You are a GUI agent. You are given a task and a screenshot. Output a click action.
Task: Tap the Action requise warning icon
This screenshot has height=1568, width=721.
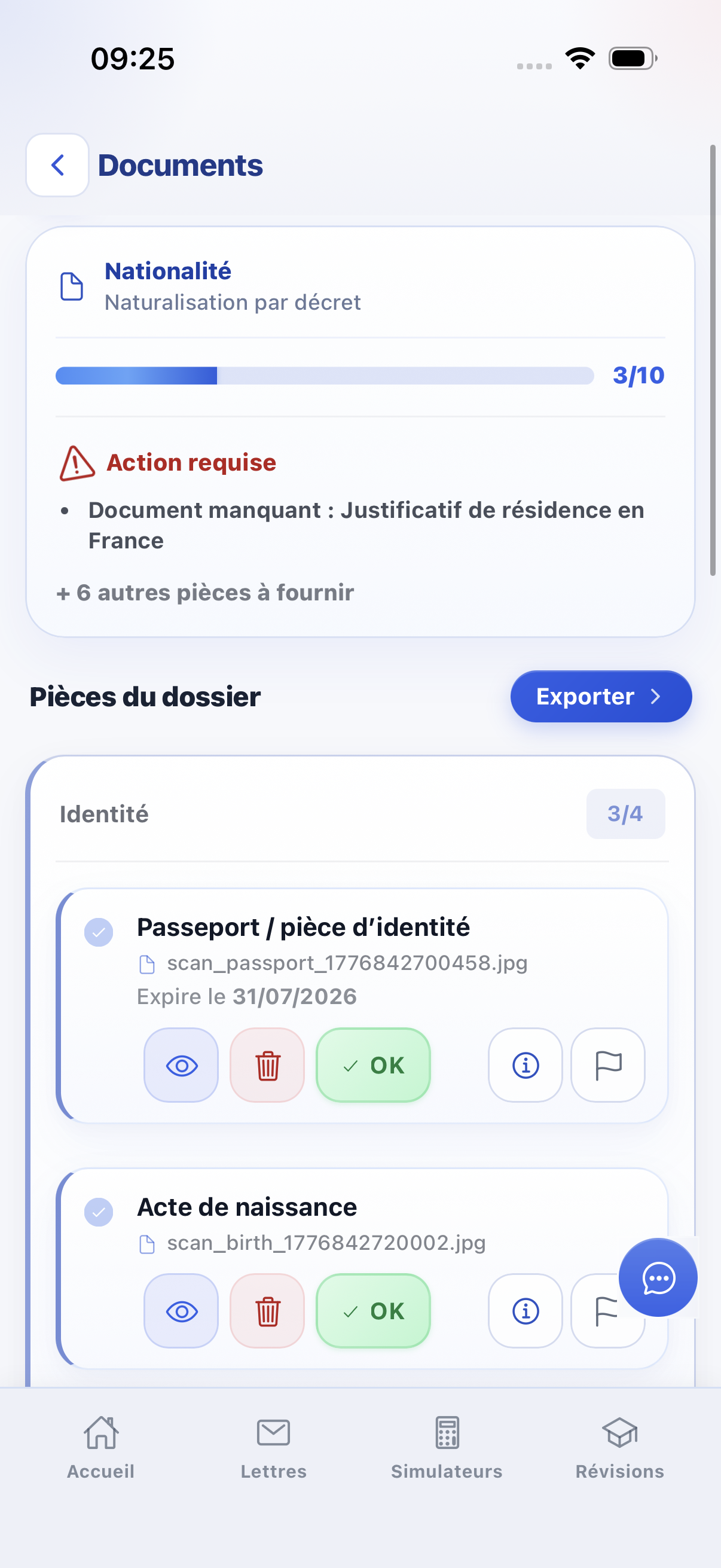[x=77, y=463]
